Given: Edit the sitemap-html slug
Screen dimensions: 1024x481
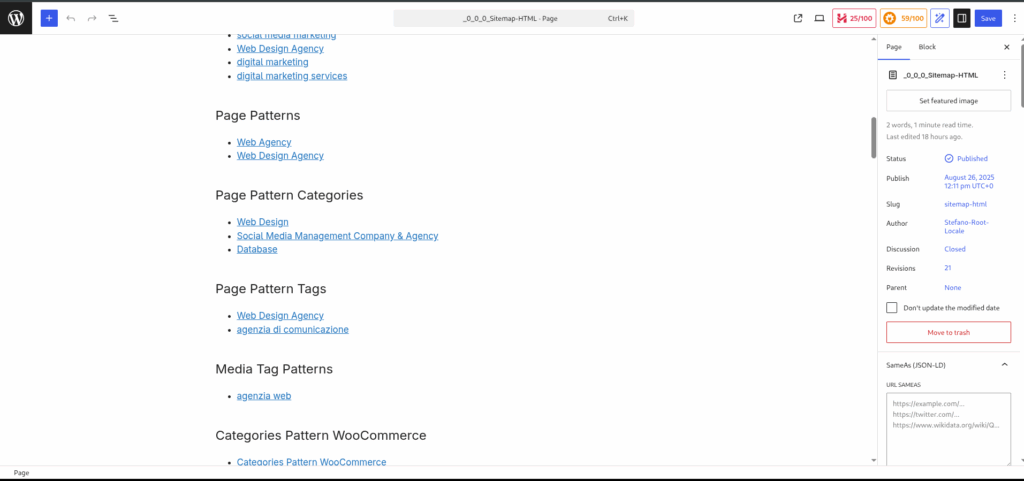Looking at the screenshot, I should [965, 204].
